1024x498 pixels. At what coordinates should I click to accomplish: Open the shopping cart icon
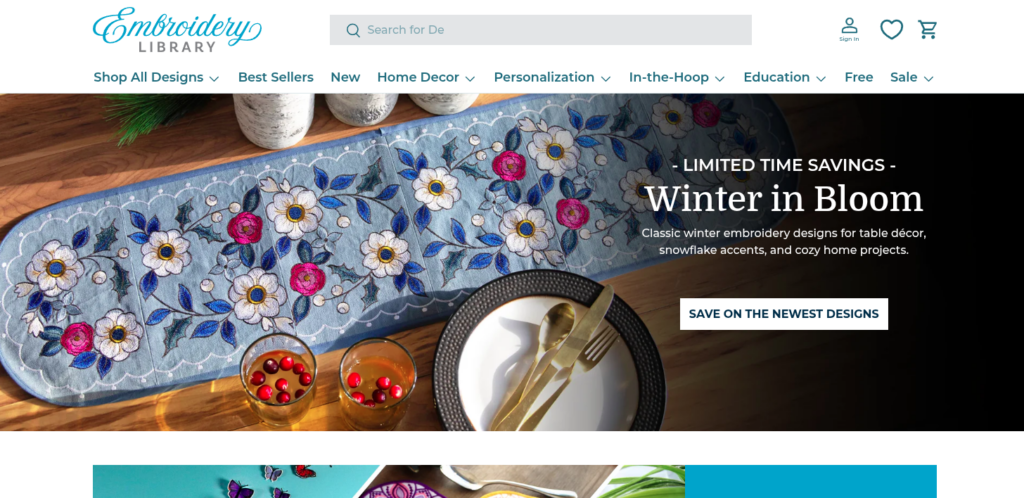point(927,29)
